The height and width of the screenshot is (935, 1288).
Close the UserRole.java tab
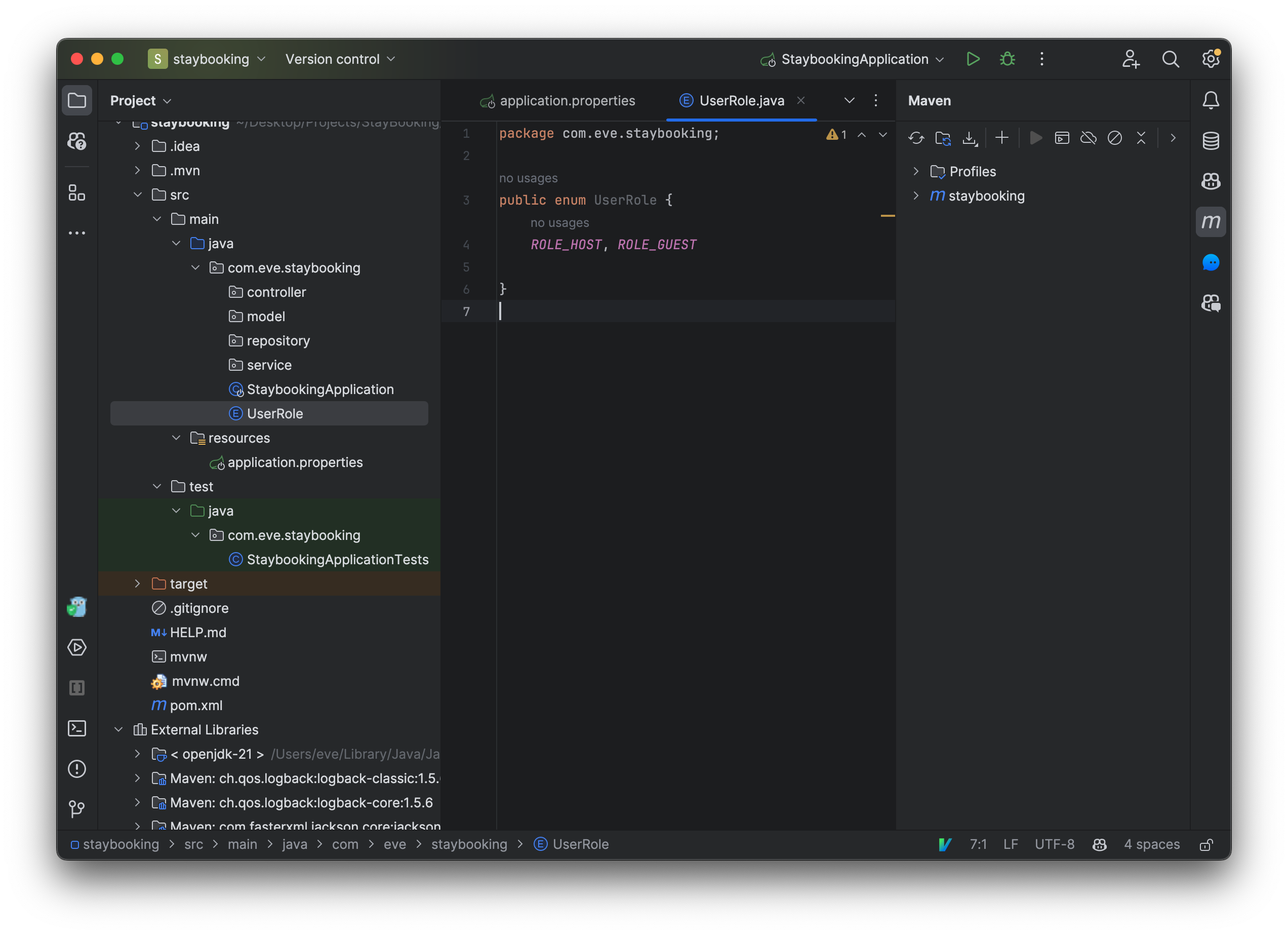click(x=801, y=101)
